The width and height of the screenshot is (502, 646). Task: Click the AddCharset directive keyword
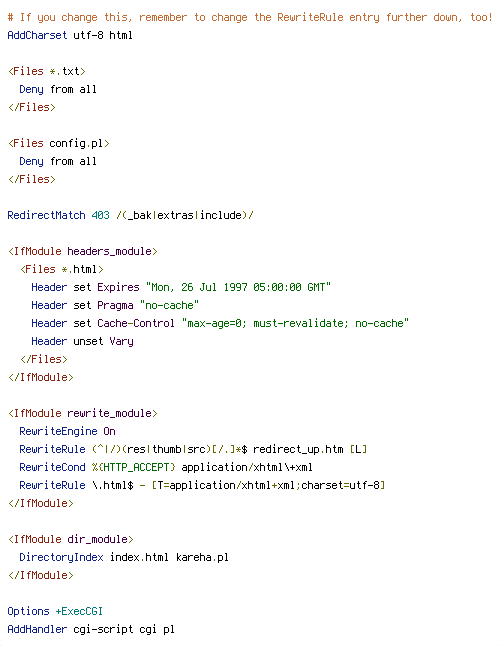(37, 35)
